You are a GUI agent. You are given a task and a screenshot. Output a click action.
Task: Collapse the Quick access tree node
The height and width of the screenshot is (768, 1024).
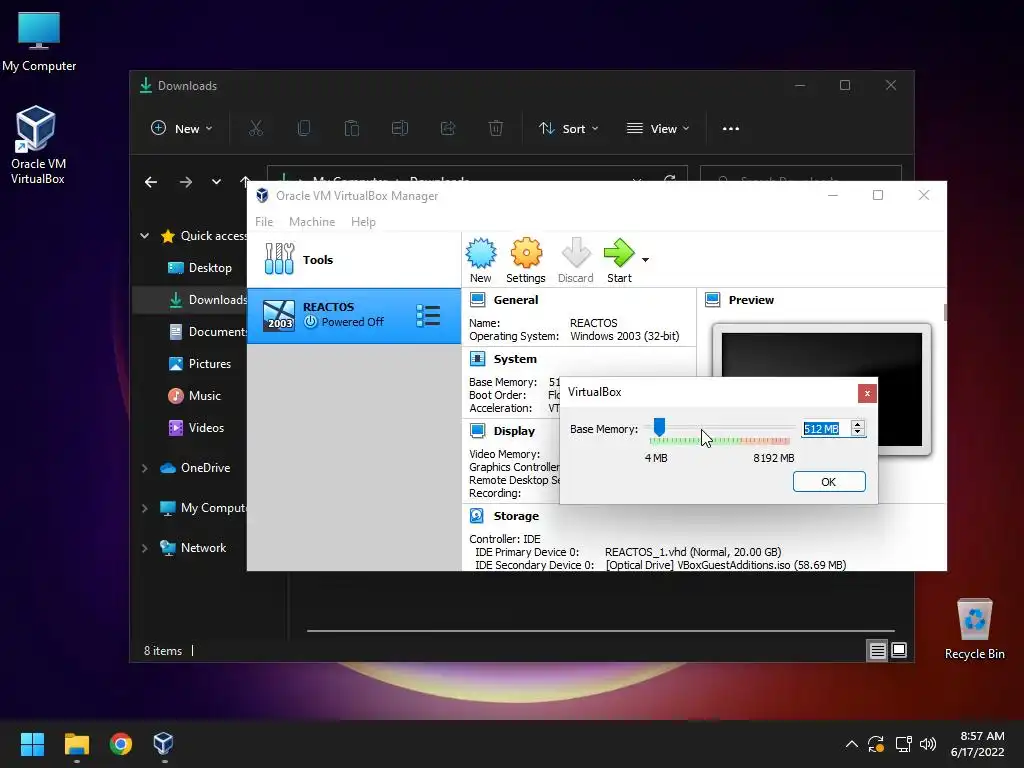point(144,236)
